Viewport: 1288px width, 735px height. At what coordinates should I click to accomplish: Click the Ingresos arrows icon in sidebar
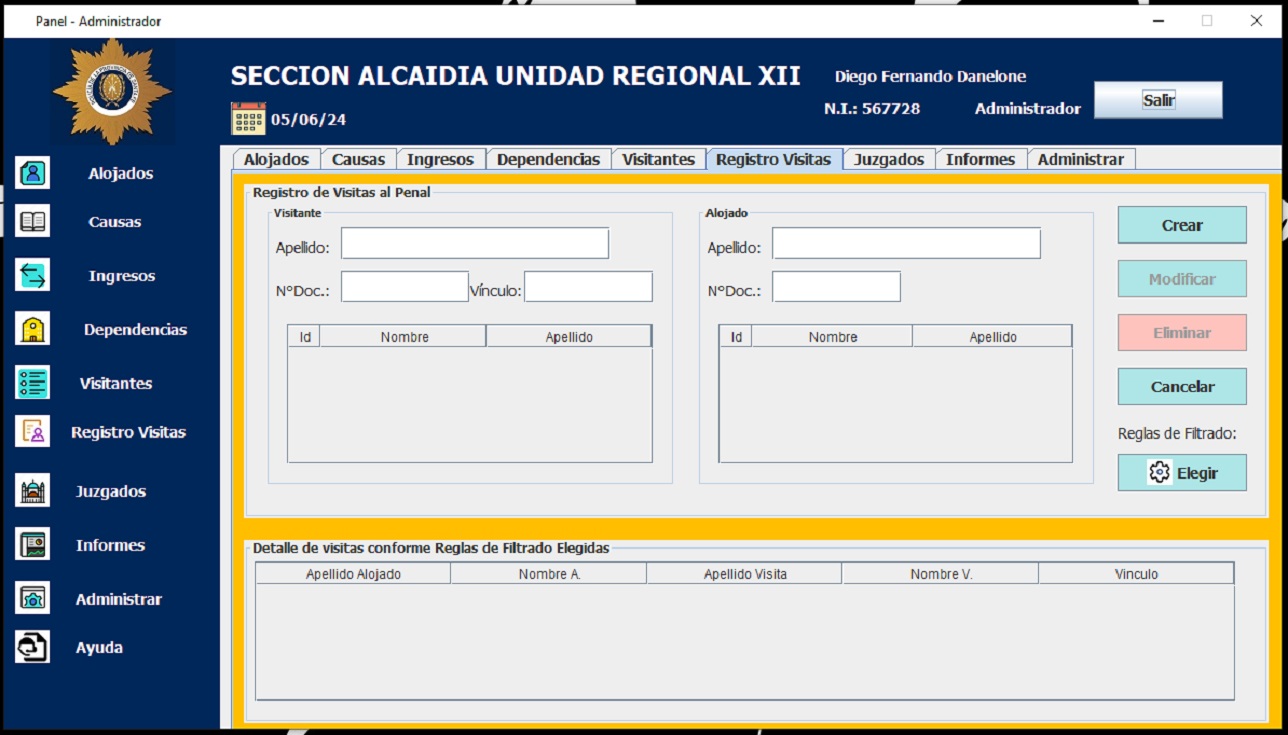click(33, 275)
